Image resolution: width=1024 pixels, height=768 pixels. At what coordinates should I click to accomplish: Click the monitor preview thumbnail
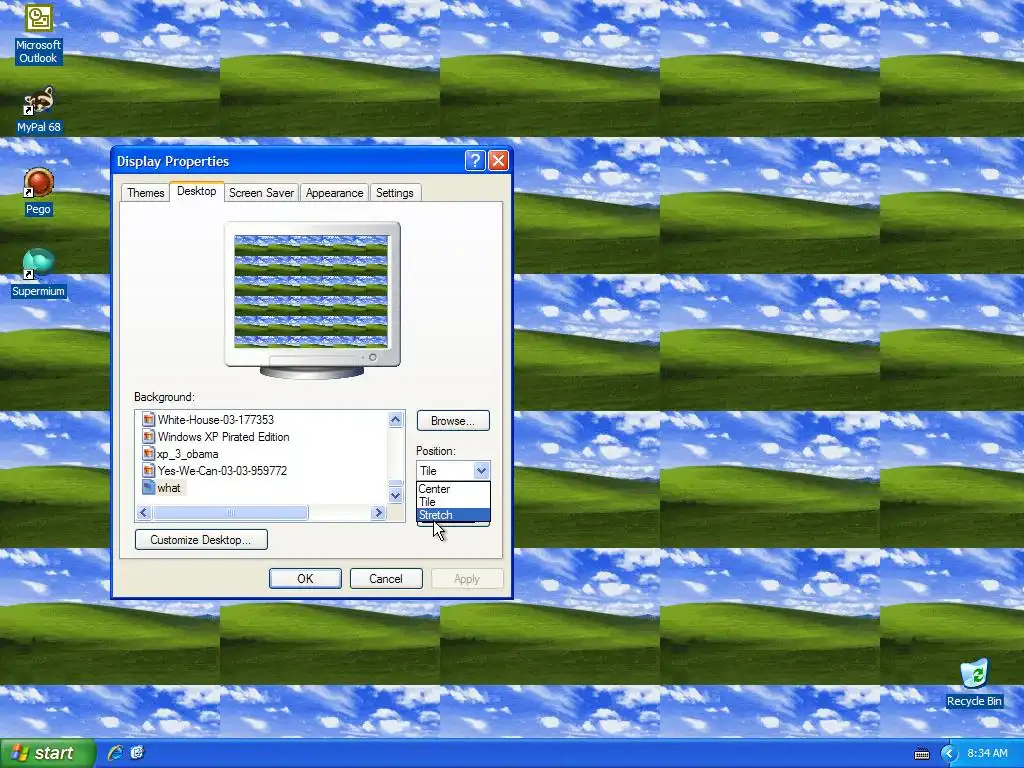tap(312, 300)
